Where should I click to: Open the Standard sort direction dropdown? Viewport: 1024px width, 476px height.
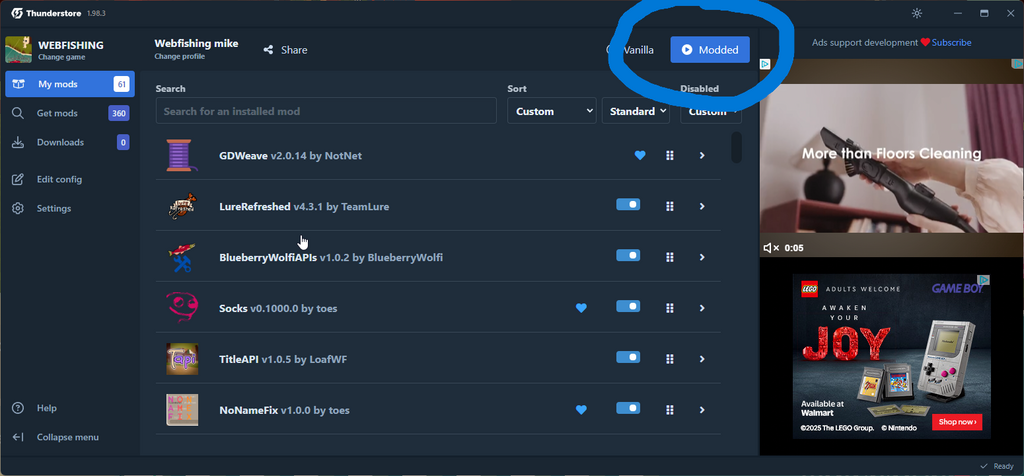click(636, 111)
